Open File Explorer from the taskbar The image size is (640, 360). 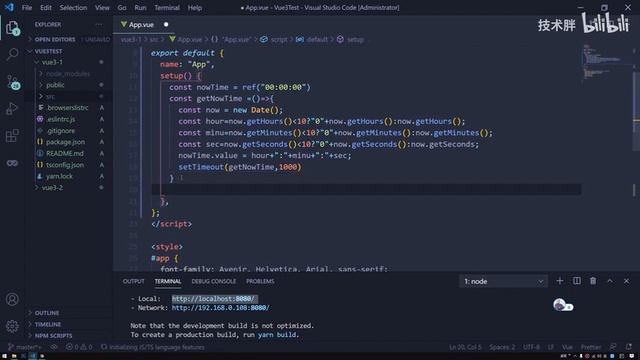(14, 356)
